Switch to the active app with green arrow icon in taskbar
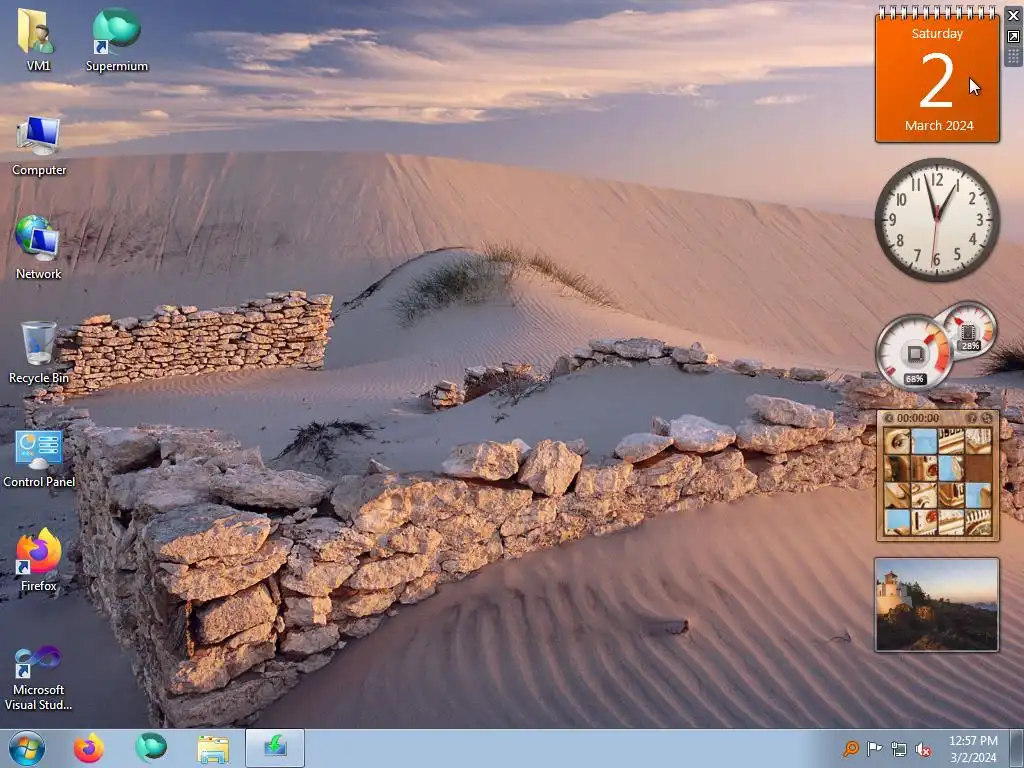 (x=275, y=748)
